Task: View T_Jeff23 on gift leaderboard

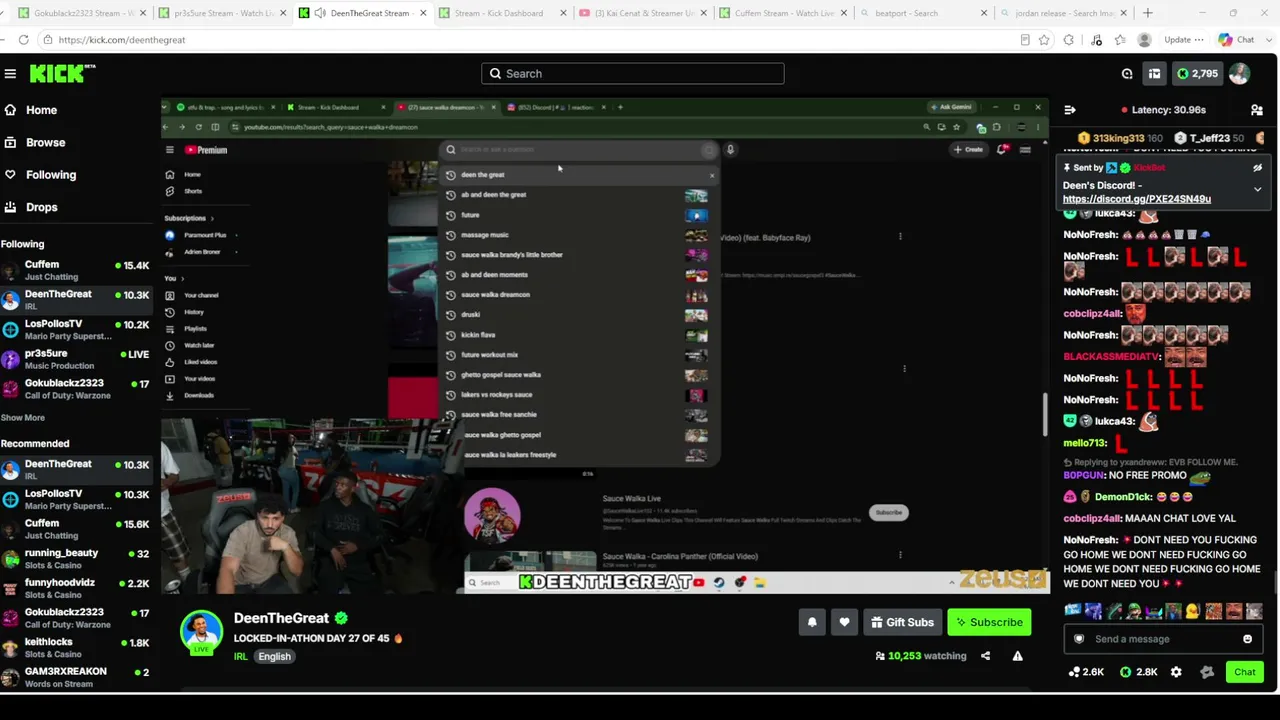Action: pos(1209,138)
